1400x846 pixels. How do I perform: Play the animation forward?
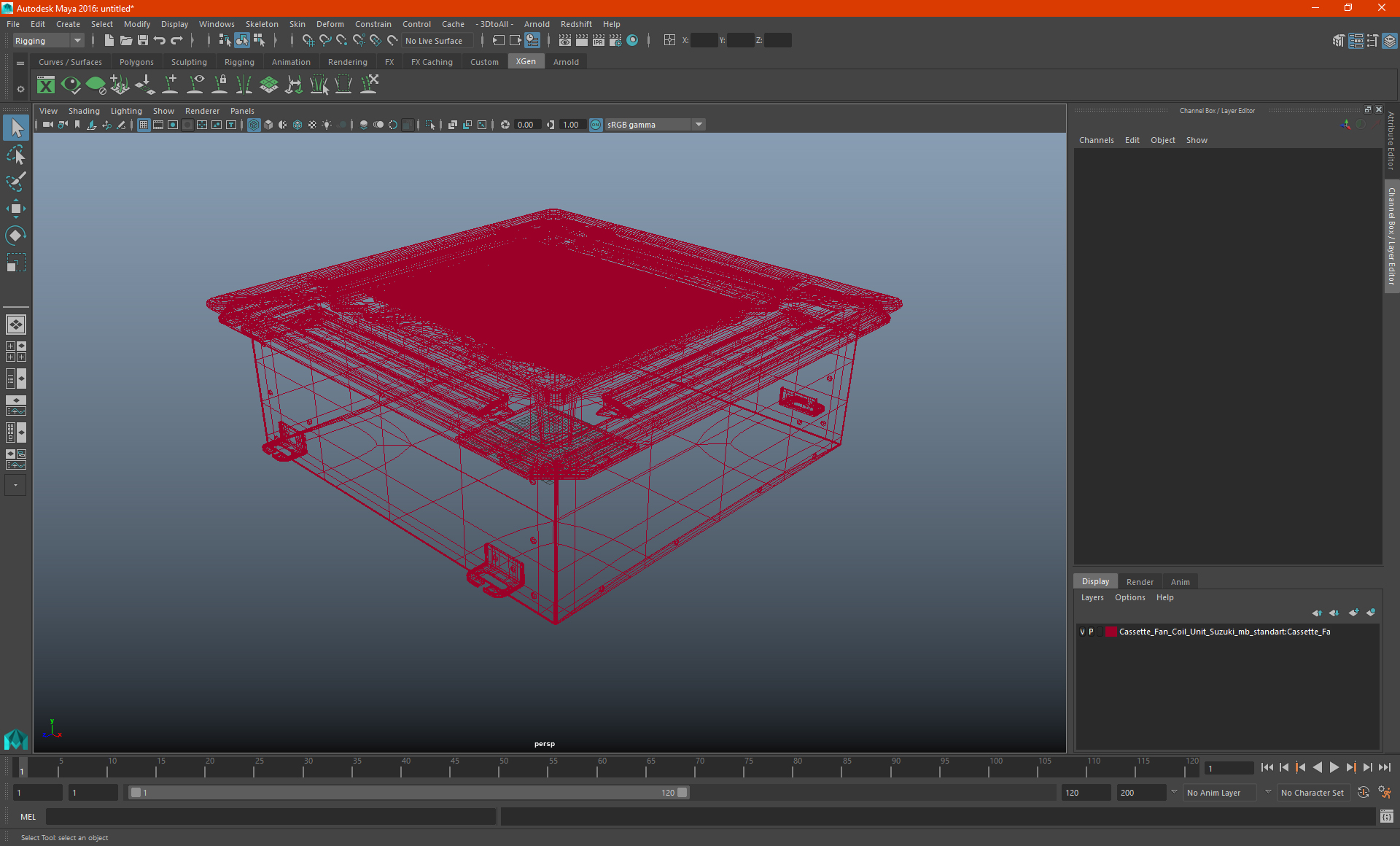(x=1334, y=767)
